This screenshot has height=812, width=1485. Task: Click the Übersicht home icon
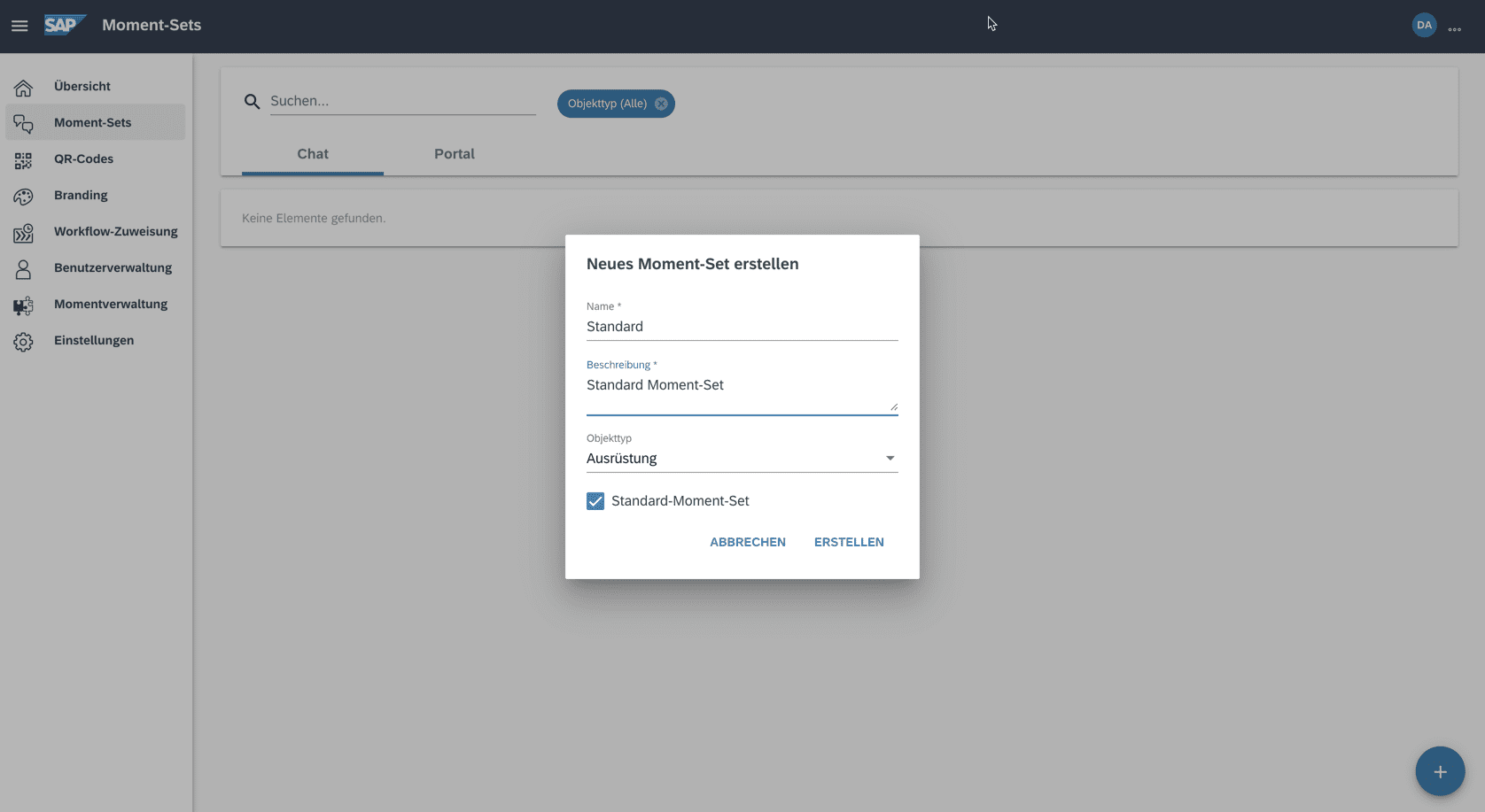[23, 87]
